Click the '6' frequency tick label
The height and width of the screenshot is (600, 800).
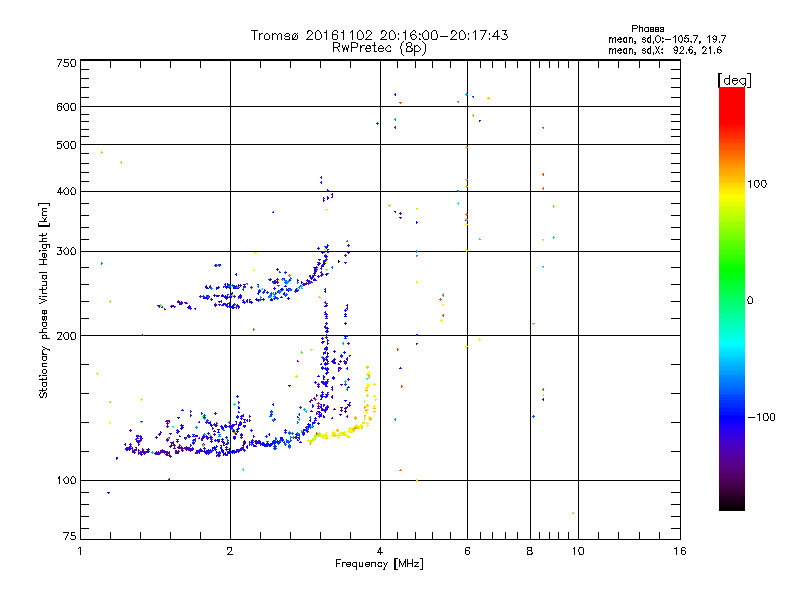coord(467,551)
